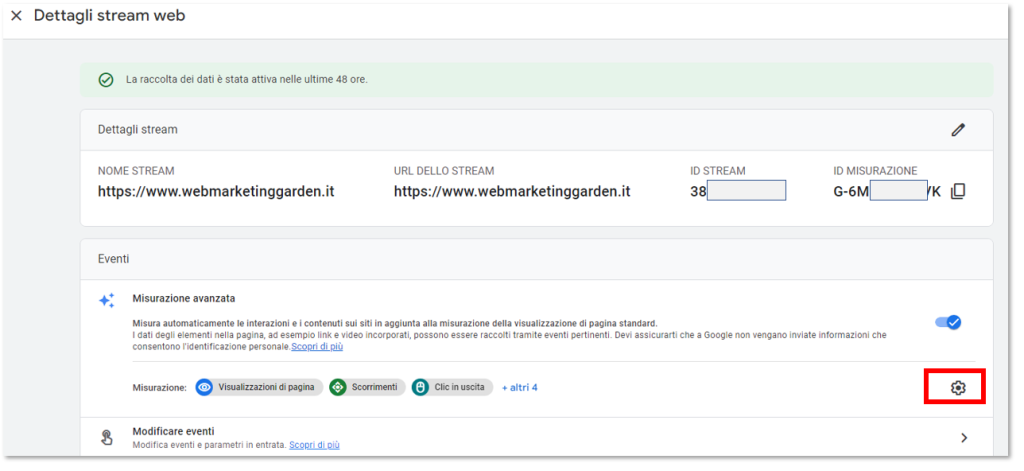The image size is (1024, 471).
Task: Click the eye icon in Visualizzazioni di pagina
Action: [x=205, y=387]
